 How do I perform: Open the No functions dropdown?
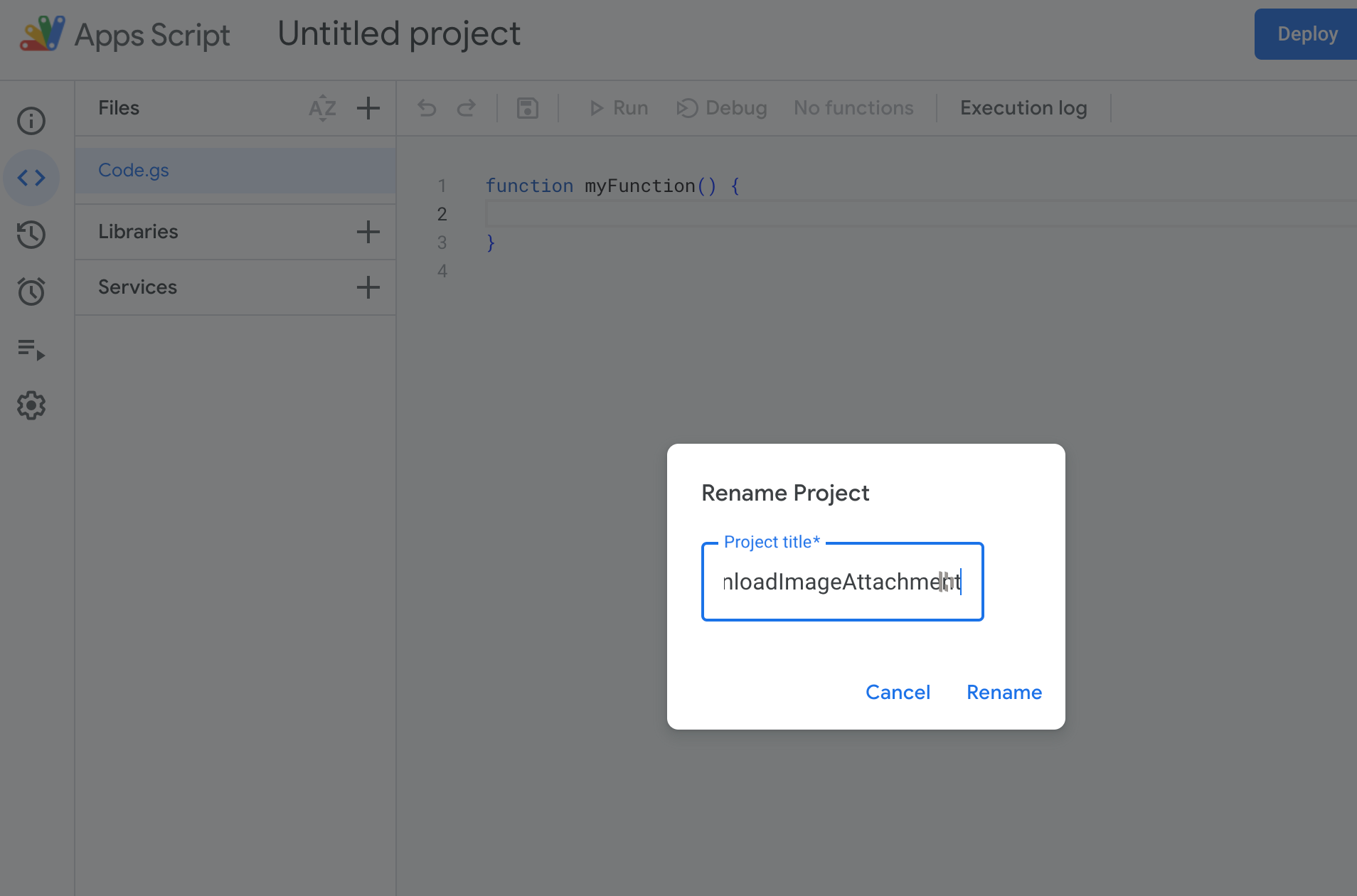pyautogui.click(x=853, y=108)
